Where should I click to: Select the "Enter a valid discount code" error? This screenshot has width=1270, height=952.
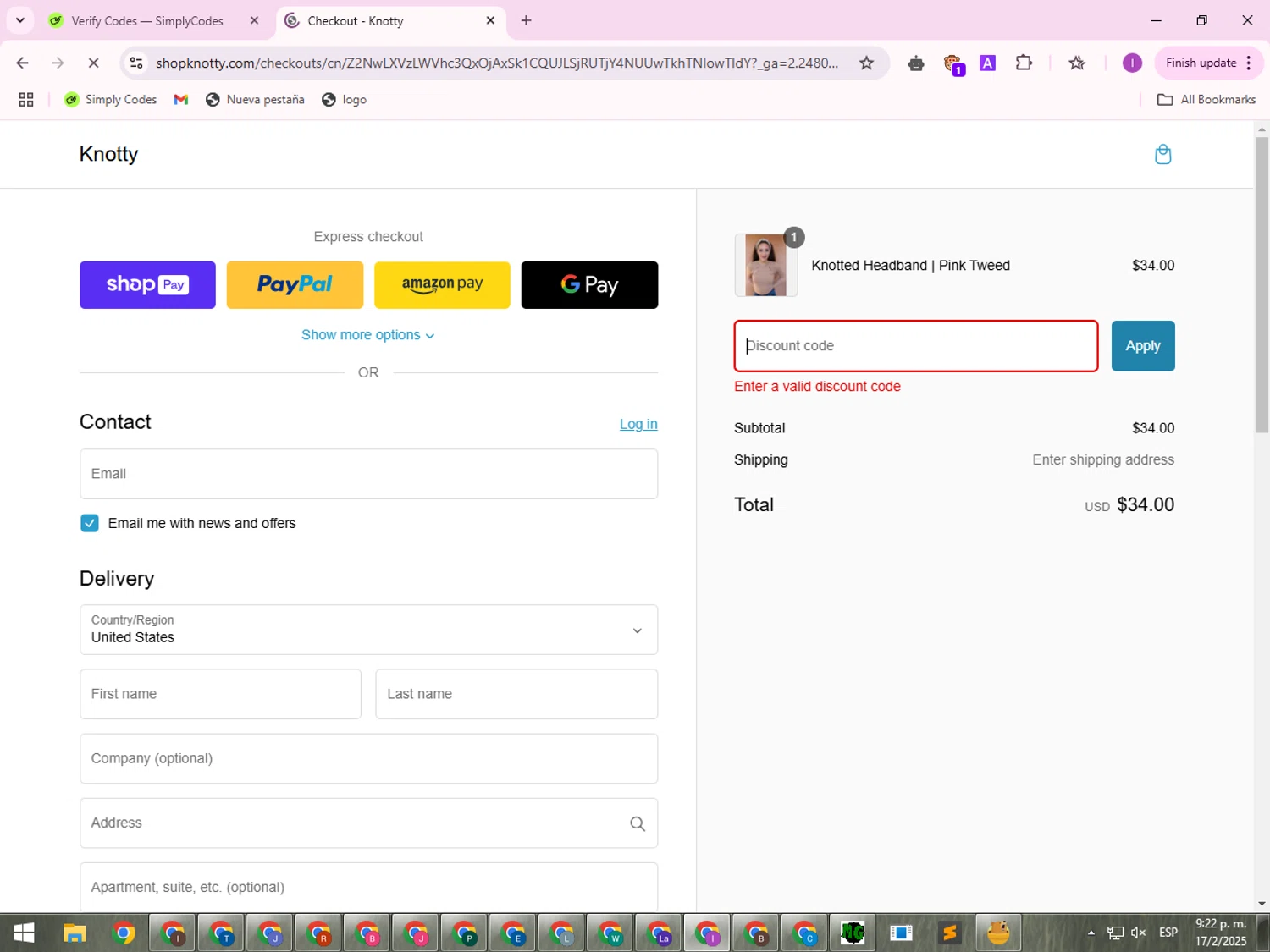tap(817, 386)
